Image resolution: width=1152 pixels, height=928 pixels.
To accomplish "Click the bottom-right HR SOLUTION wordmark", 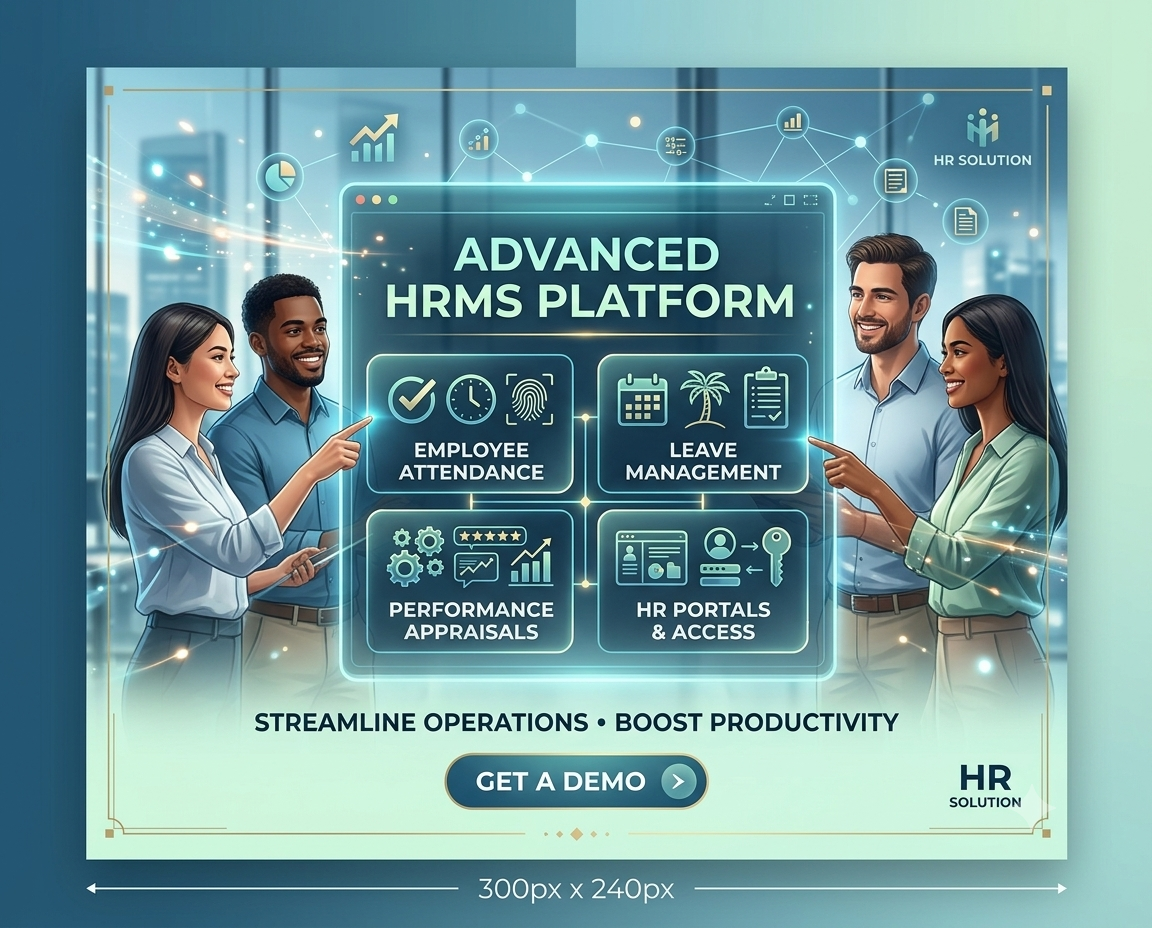I will pyautogui.click(x=985, y=786).
